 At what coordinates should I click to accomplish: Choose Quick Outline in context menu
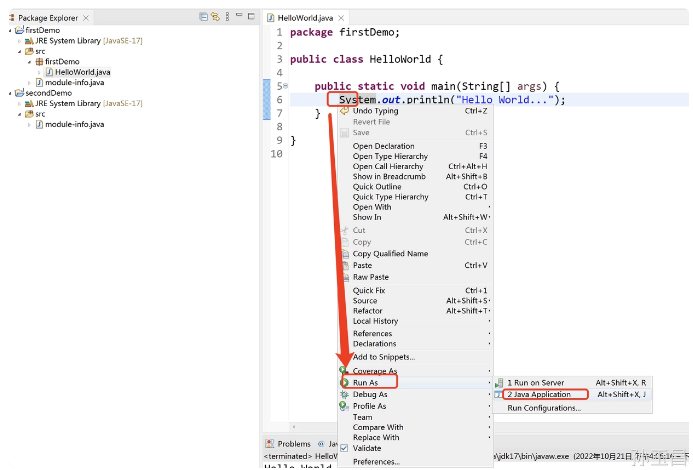(x=415, y=187)
